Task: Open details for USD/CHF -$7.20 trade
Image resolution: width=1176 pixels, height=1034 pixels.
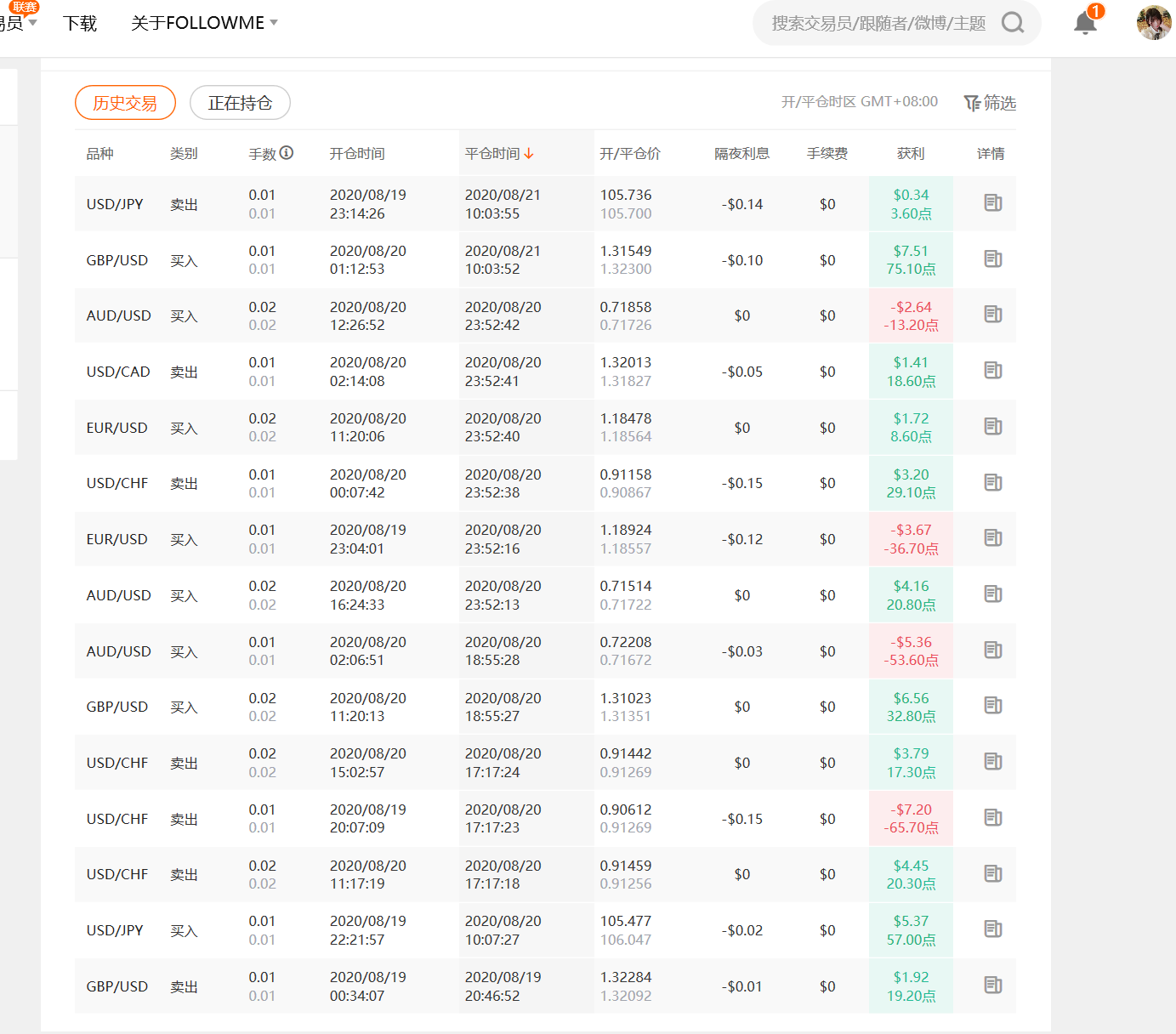Action: pyautogui.click(x=992, y=818)
